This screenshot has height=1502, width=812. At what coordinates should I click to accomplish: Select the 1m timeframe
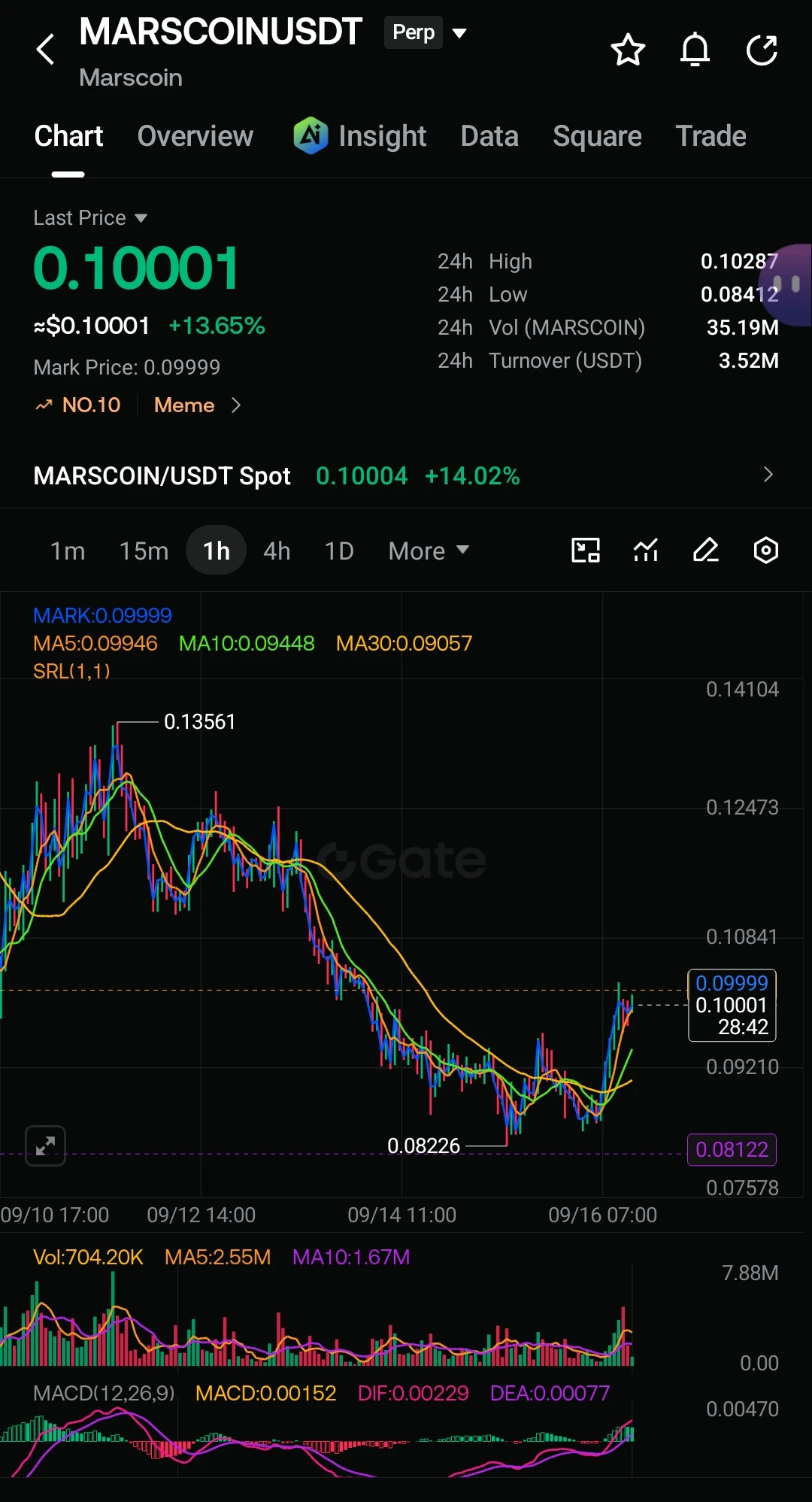(x=68, y=551)
